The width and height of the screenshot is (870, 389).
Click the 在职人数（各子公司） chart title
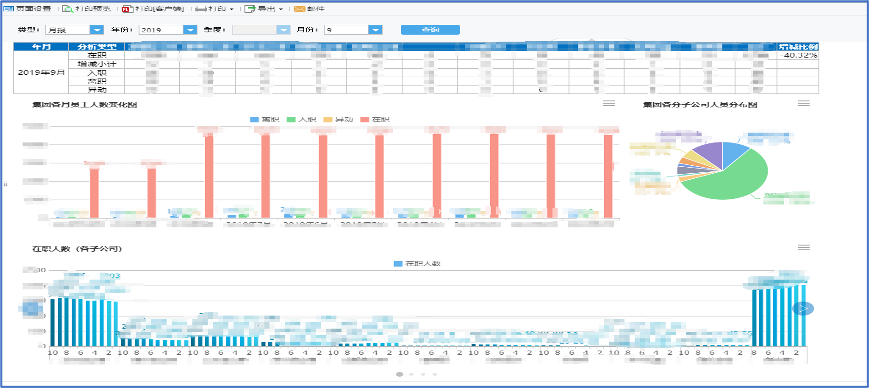click(77, 249)
